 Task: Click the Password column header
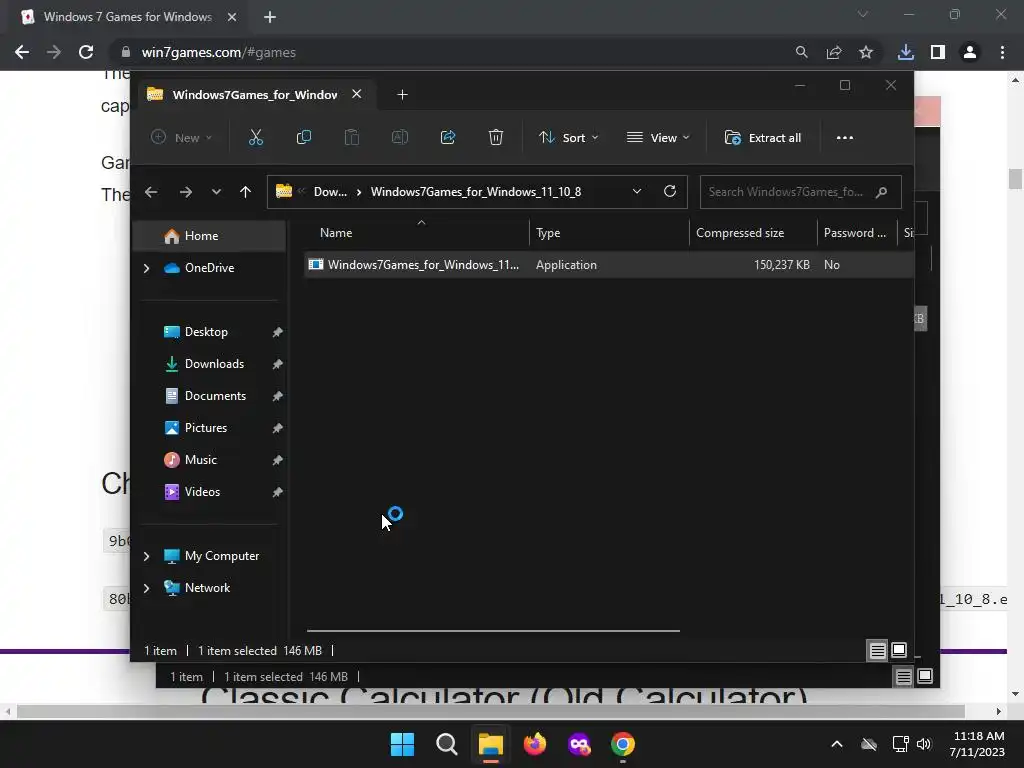855,233
